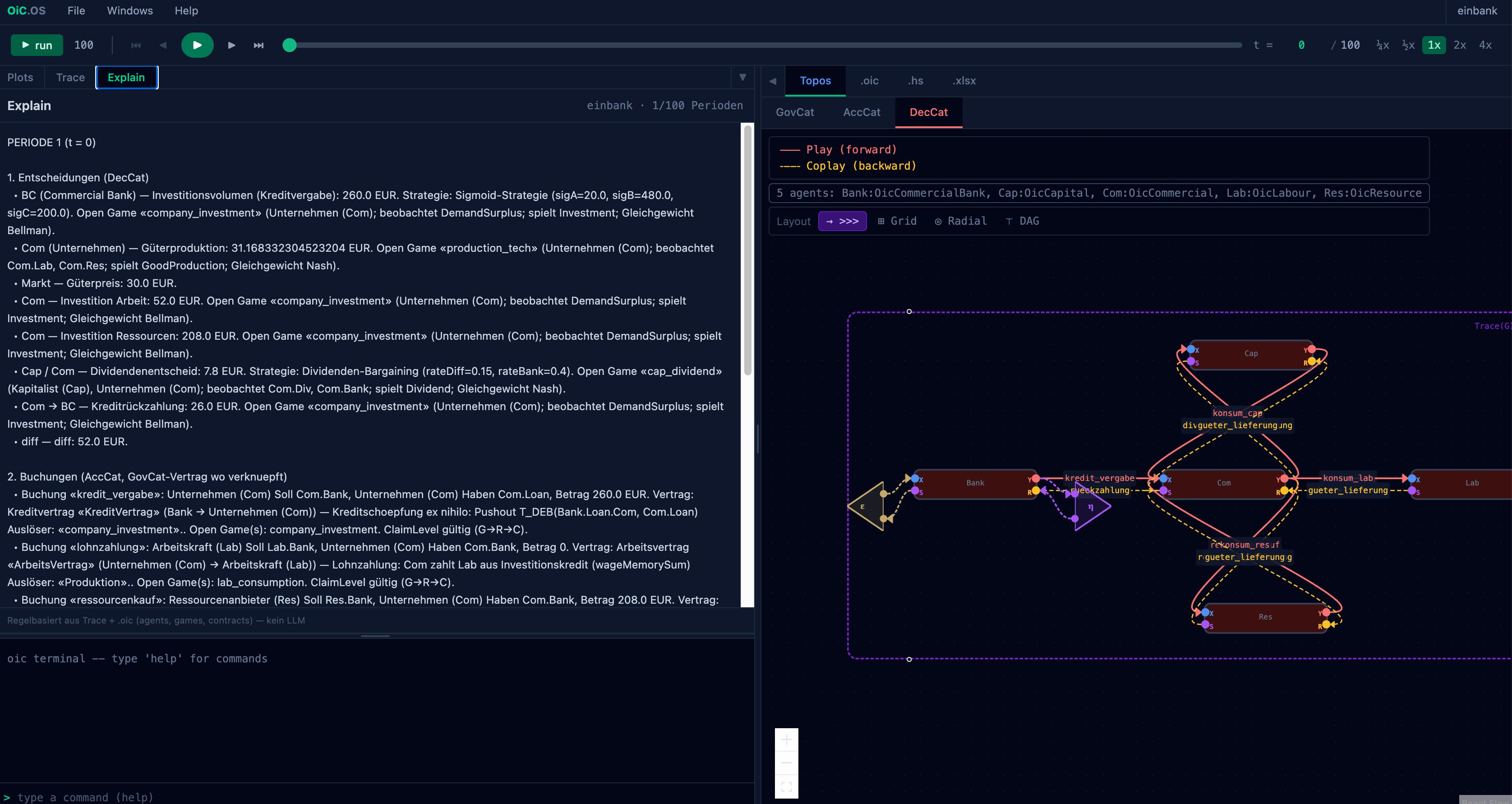The height and width of the screenshot is (804, 1512).
Task: Choose the >>> flow layout
Action: coord(842,221)
